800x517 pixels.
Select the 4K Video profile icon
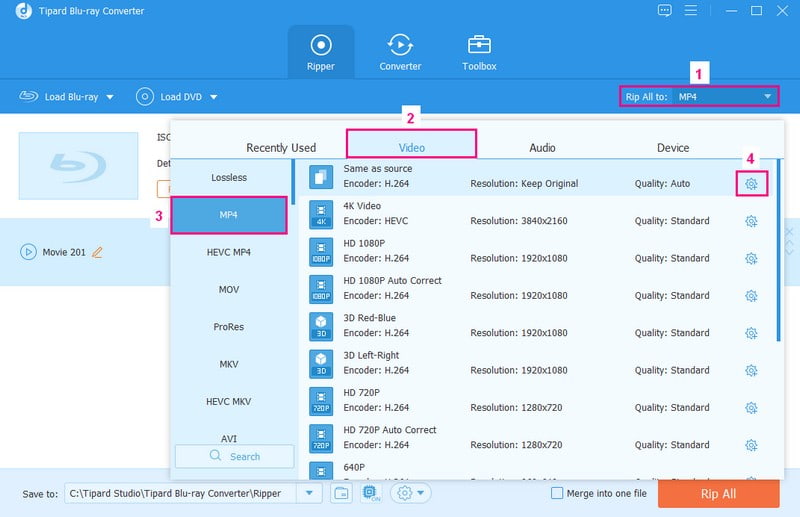click(321, 214)
